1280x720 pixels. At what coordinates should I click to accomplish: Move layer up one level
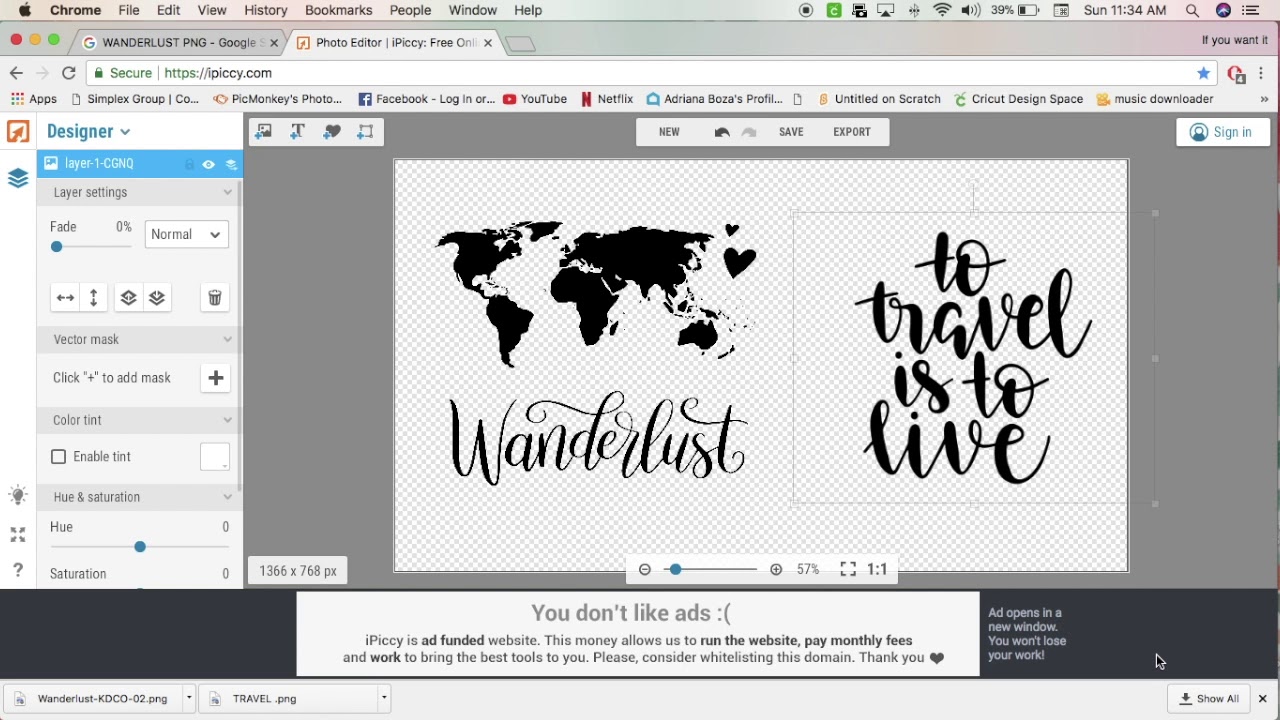tap(128, 298)
